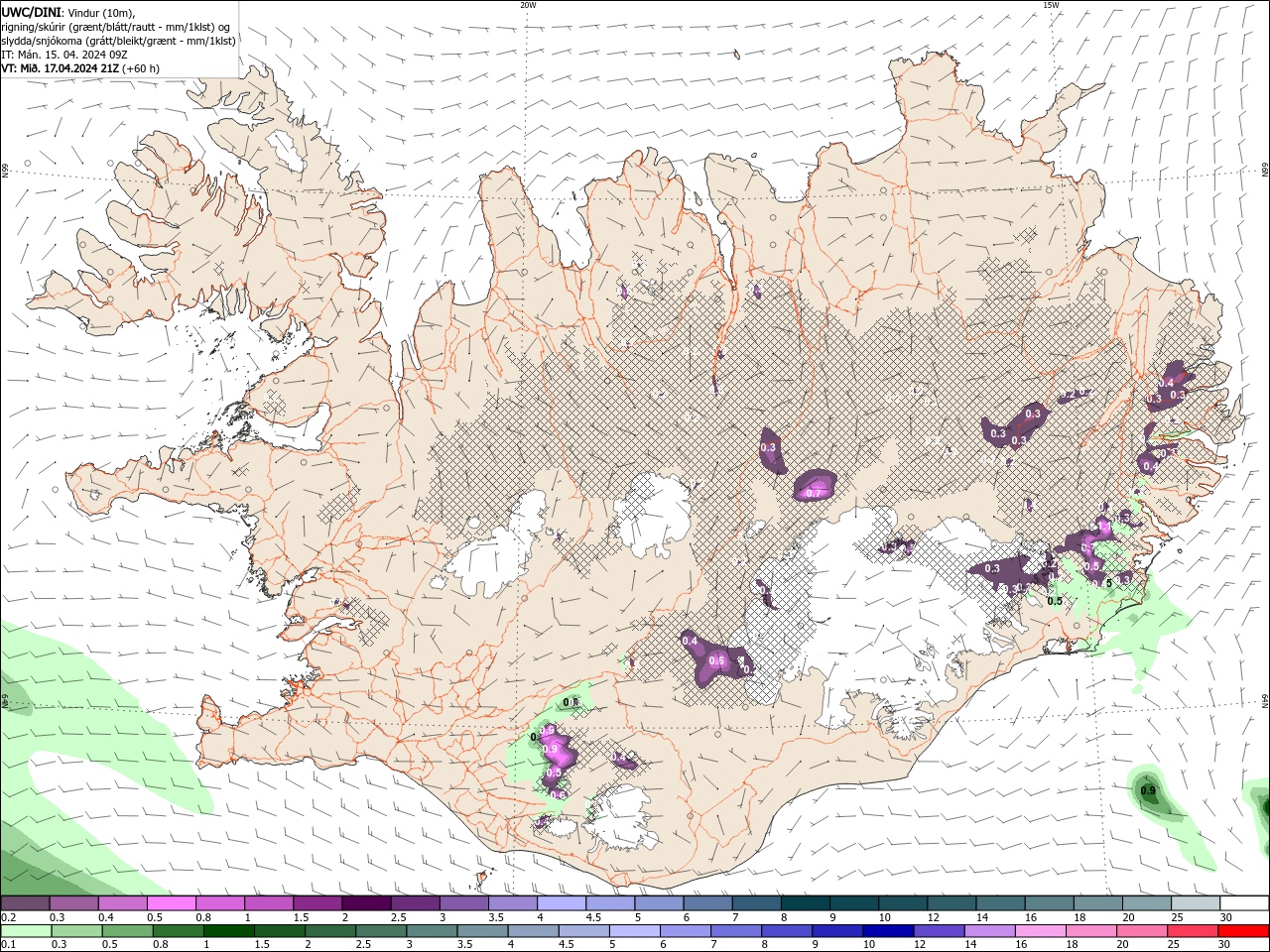
Task: Click the 8 dark teal snow legend swatch
Action: [806, 903]
